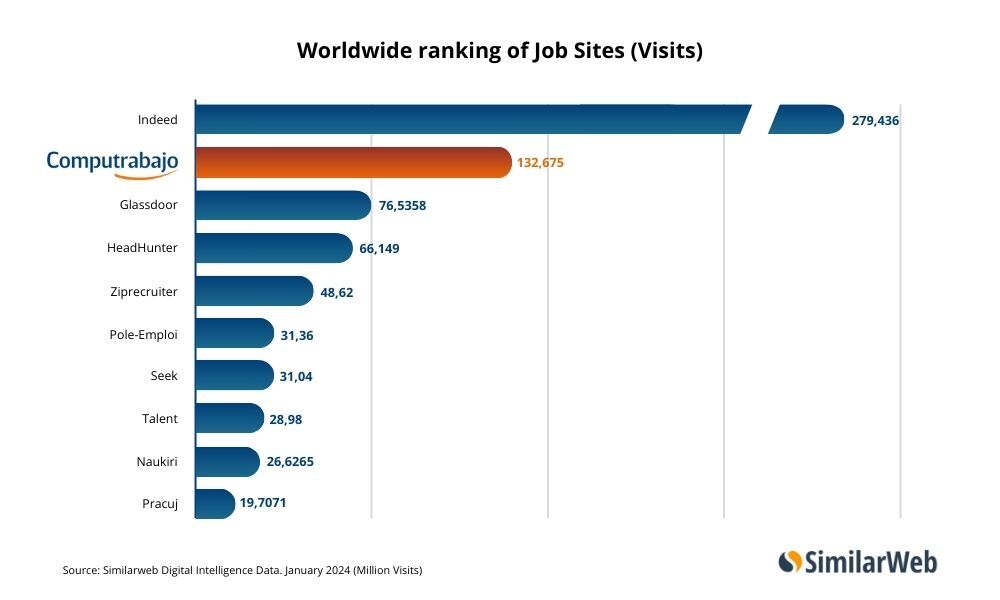The width and height of the screenshot is (1000, 600).
Task: Click the Pracuj value 19,7071
Action: coord(263,503)
